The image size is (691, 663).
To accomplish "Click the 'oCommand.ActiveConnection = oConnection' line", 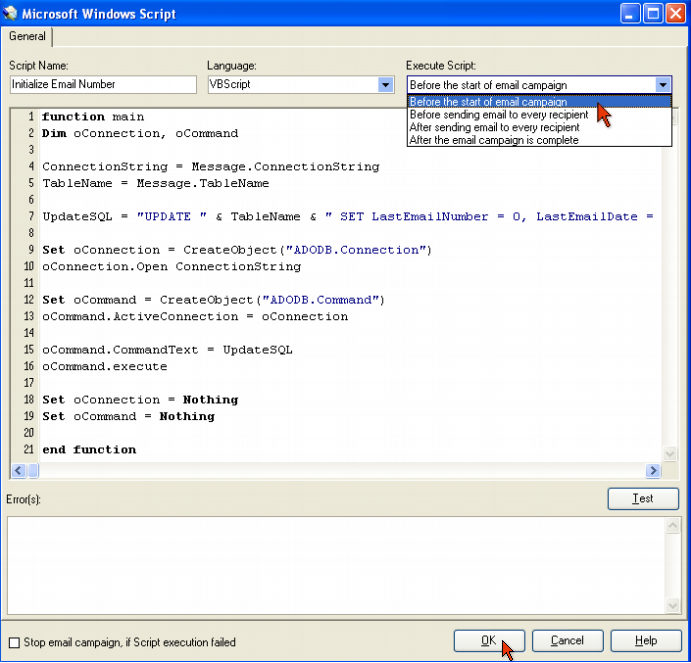I will pos(195,317).
